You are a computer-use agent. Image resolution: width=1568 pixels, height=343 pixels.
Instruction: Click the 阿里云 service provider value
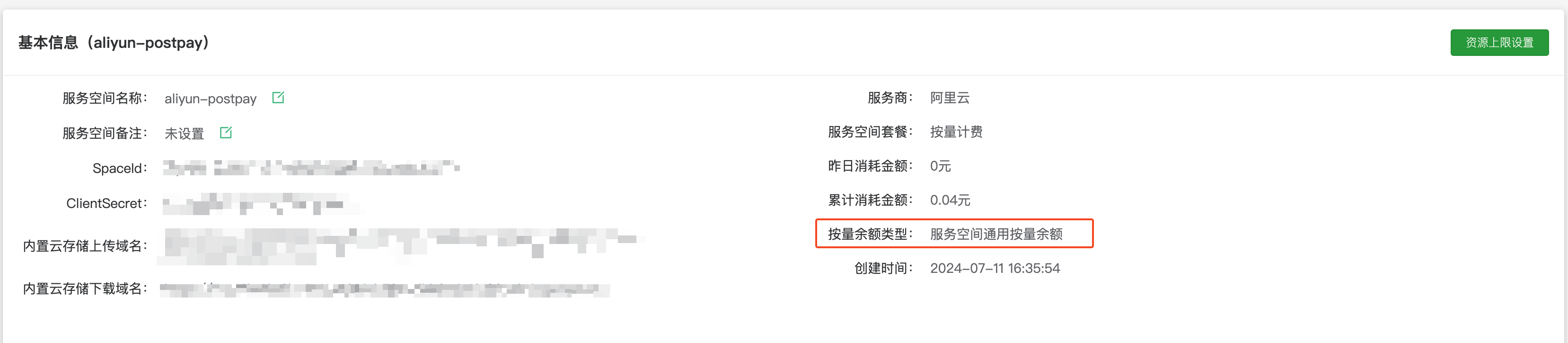click(950, 98)
